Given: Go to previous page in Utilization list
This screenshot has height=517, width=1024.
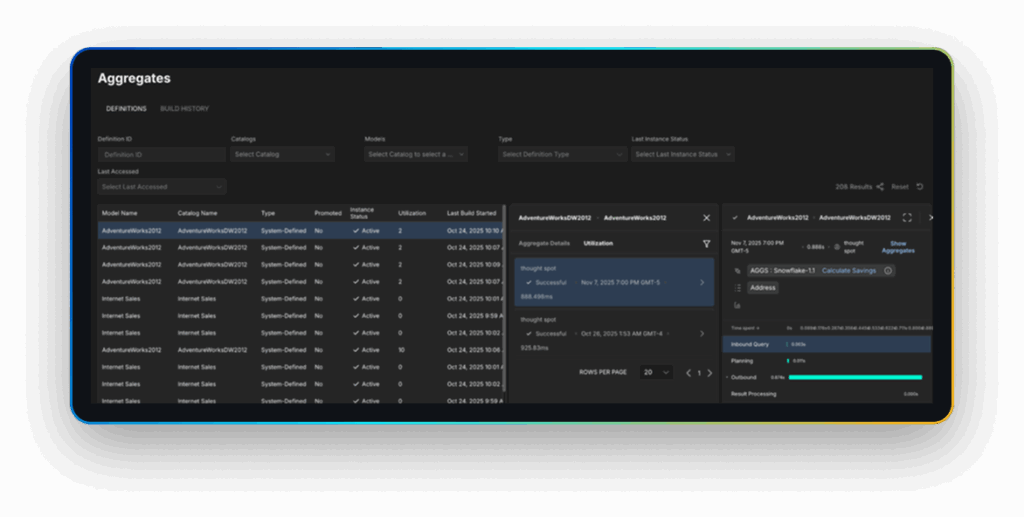Looking at the screenshot, I should point(688,373).
